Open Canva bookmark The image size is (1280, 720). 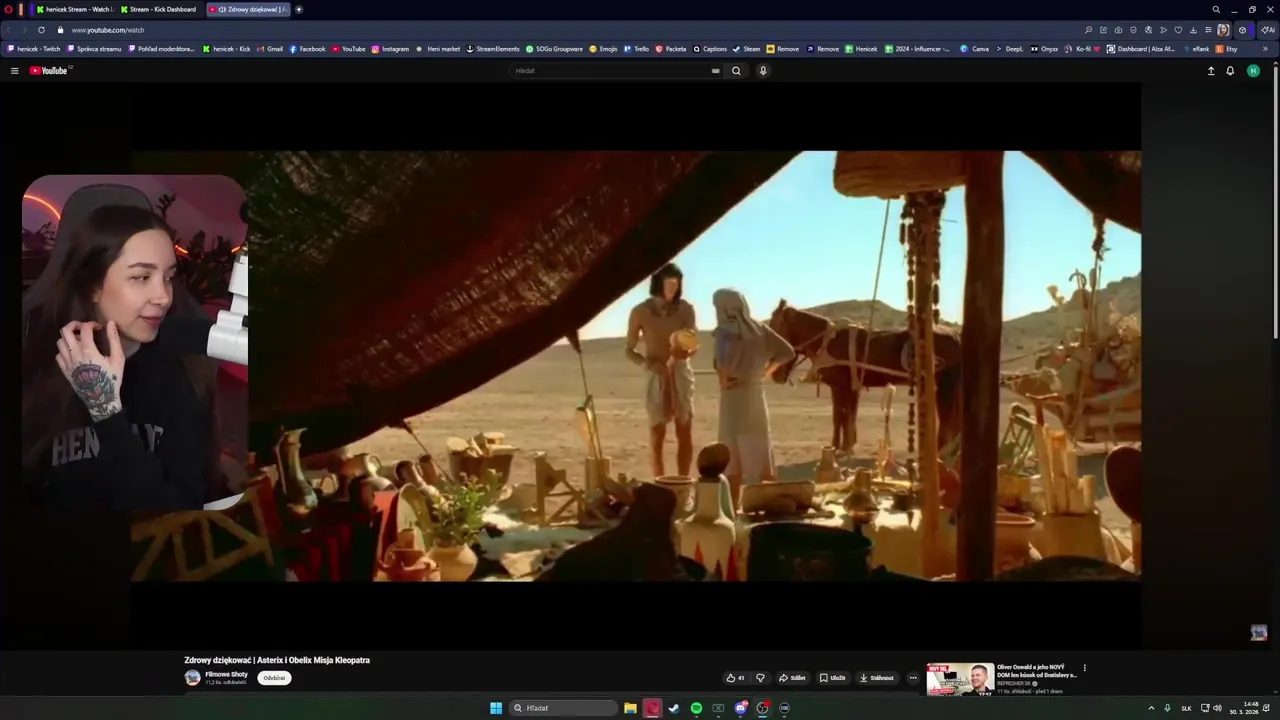(975, 49)
